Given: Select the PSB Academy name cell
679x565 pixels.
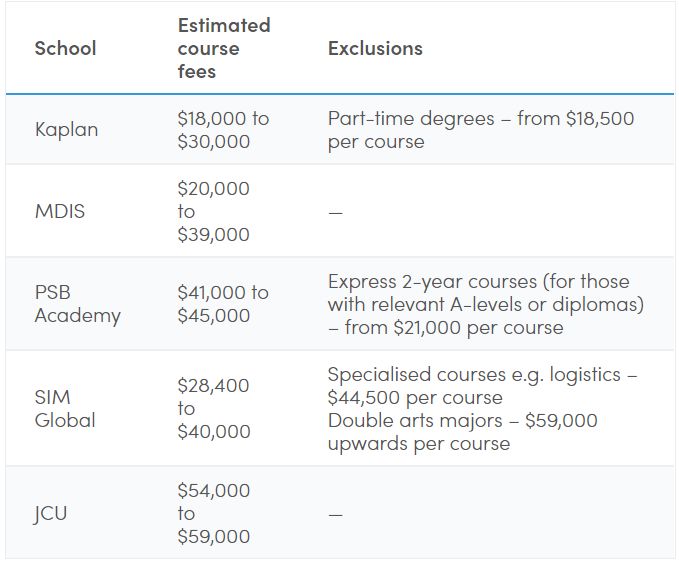Looking at the screenshot, I should coord(77,304).
